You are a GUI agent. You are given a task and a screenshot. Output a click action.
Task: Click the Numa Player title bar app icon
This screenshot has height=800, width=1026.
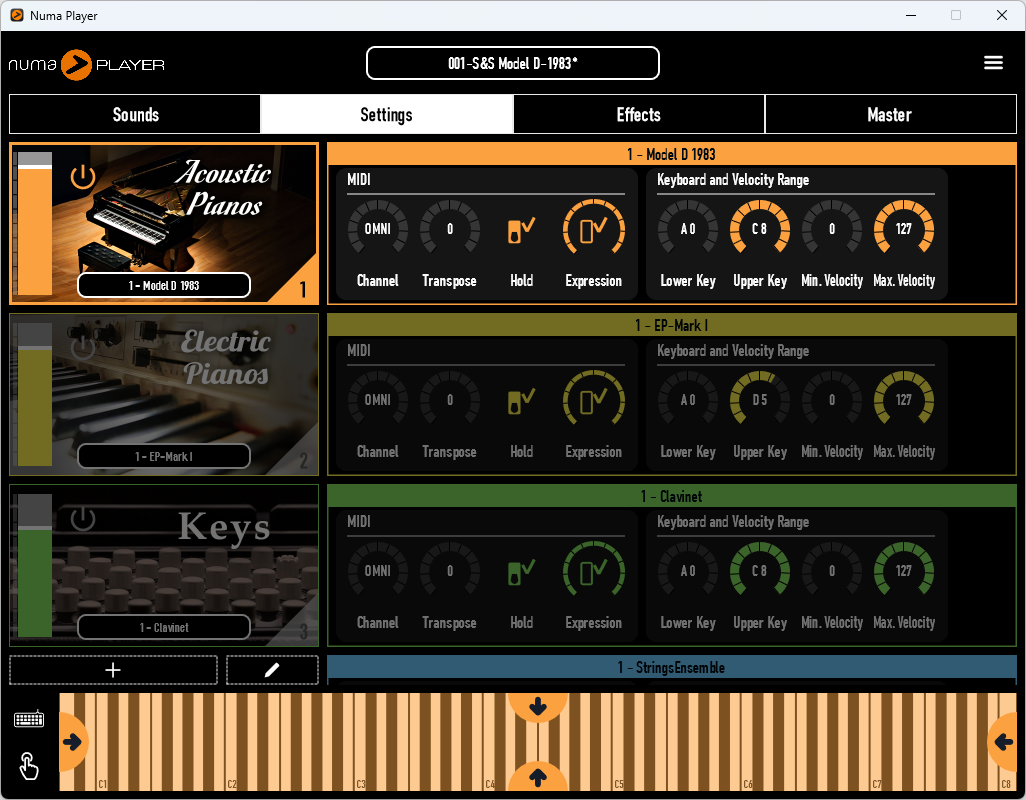[17, 15]
